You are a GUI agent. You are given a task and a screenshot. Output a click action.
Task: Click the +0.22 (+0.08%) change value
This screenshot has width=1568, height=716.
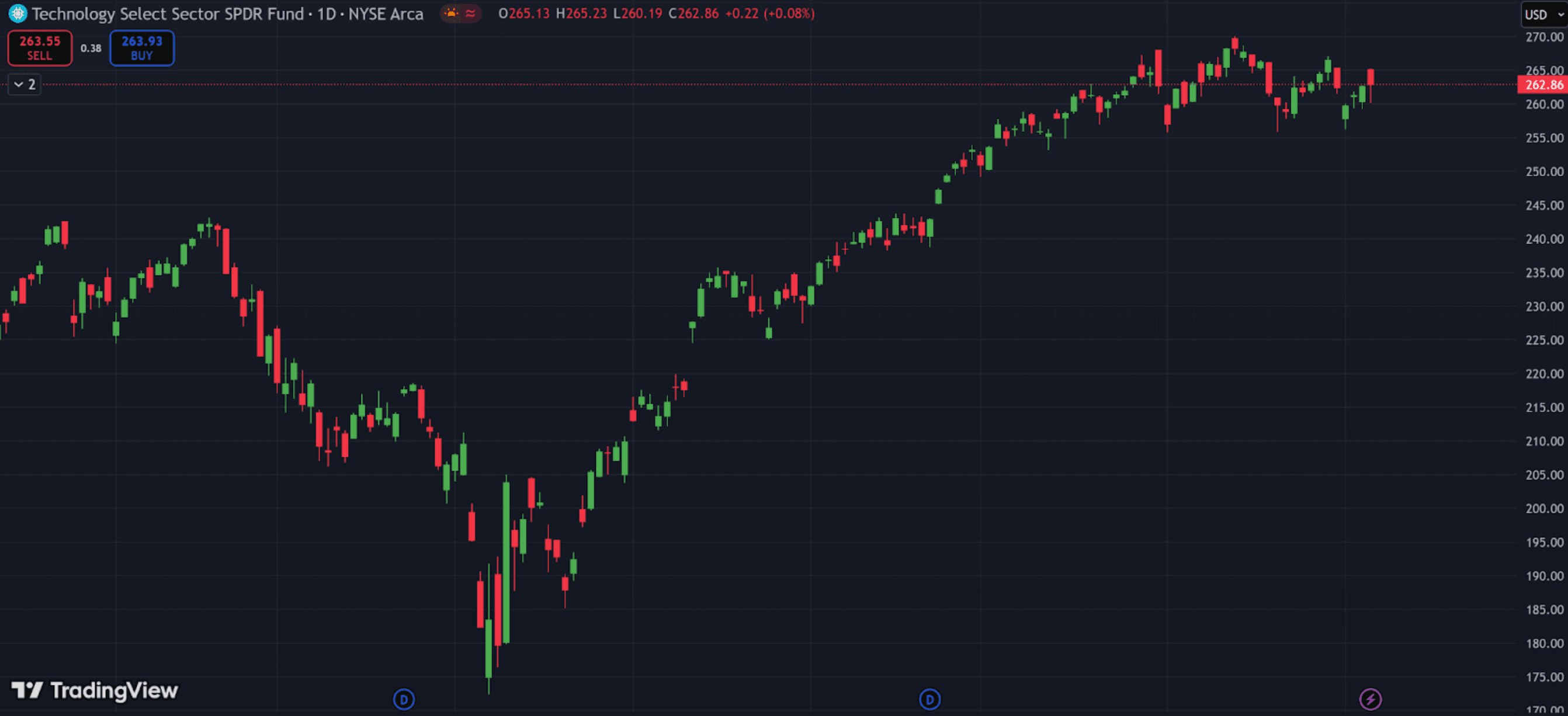point(769,13)
